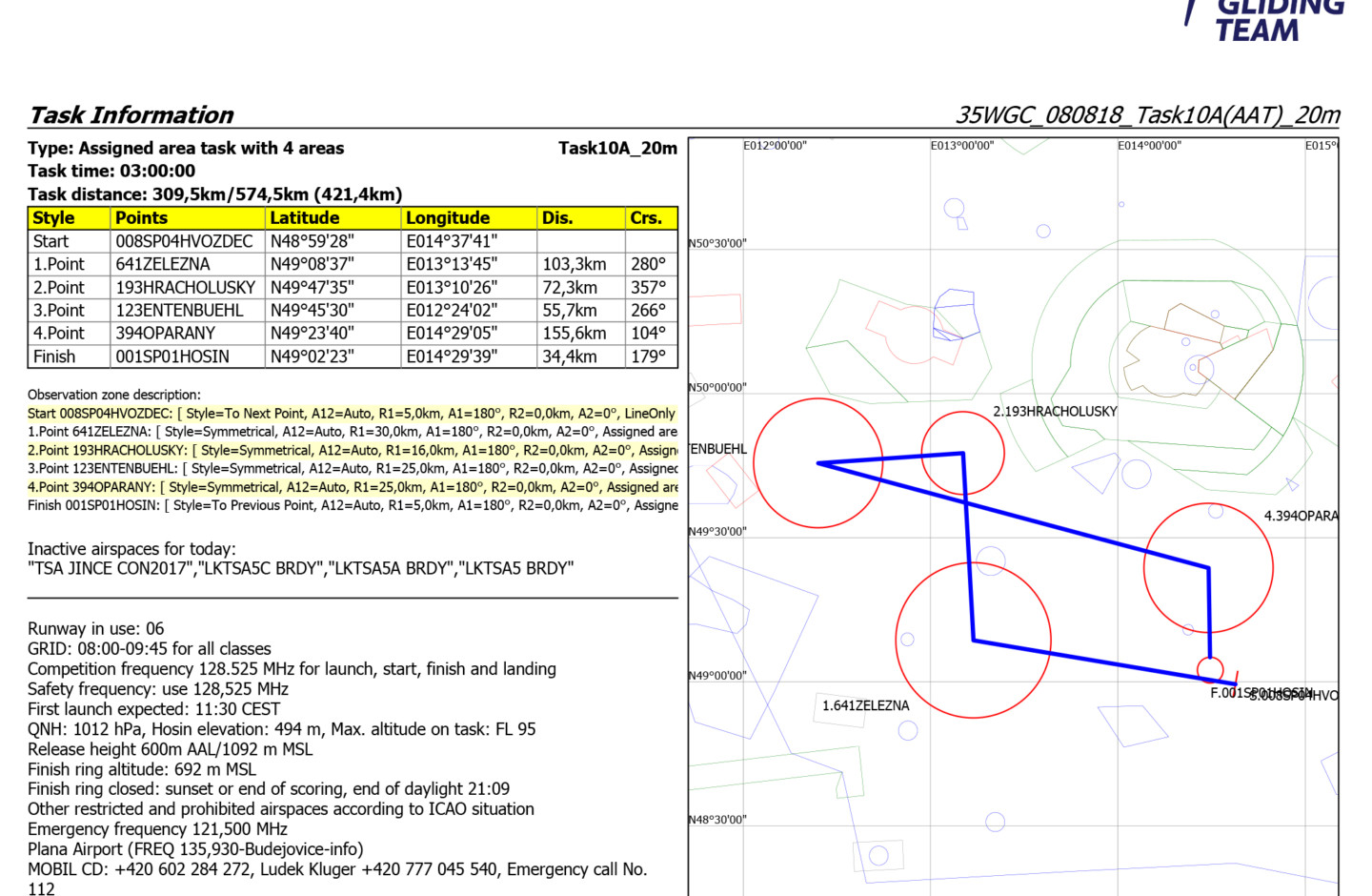This screenshot has width=1372, height=896.
Task: Select the Style column header
Action: pos(53,218)
